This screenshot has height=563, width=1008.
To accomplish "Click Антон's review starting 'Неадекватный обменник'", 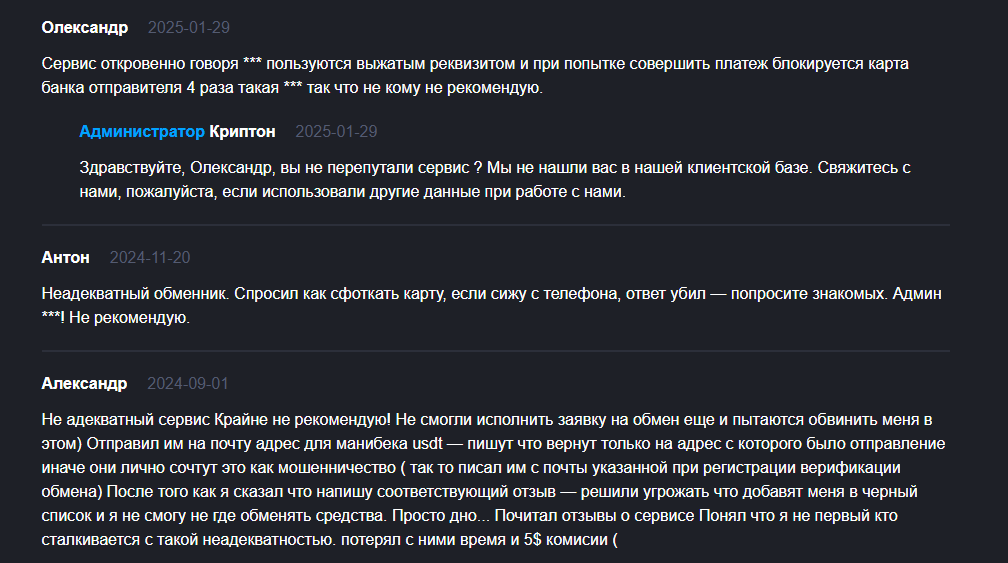I will 492,306.
